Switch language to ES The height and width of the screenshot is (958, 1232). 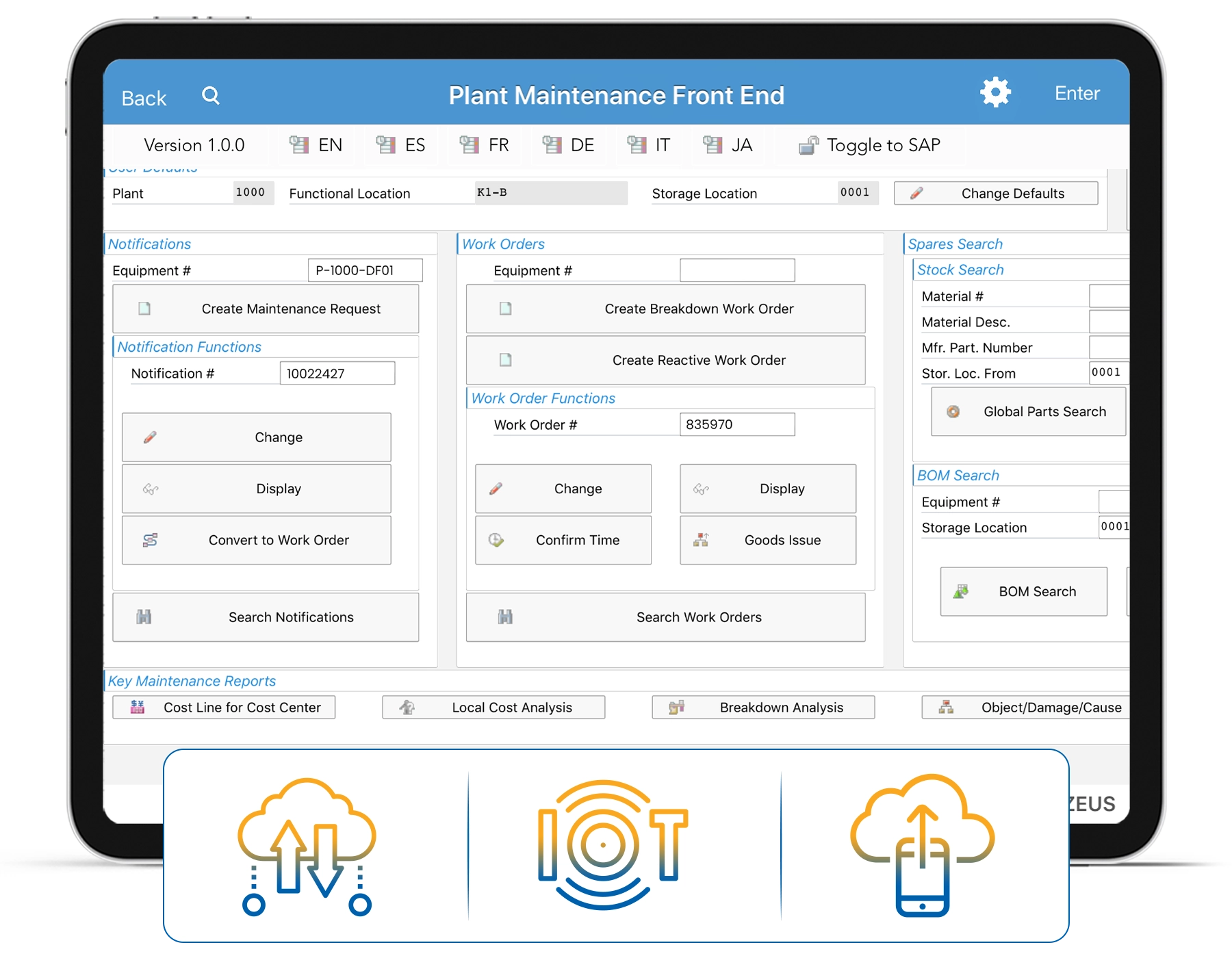tap(400, 145)
